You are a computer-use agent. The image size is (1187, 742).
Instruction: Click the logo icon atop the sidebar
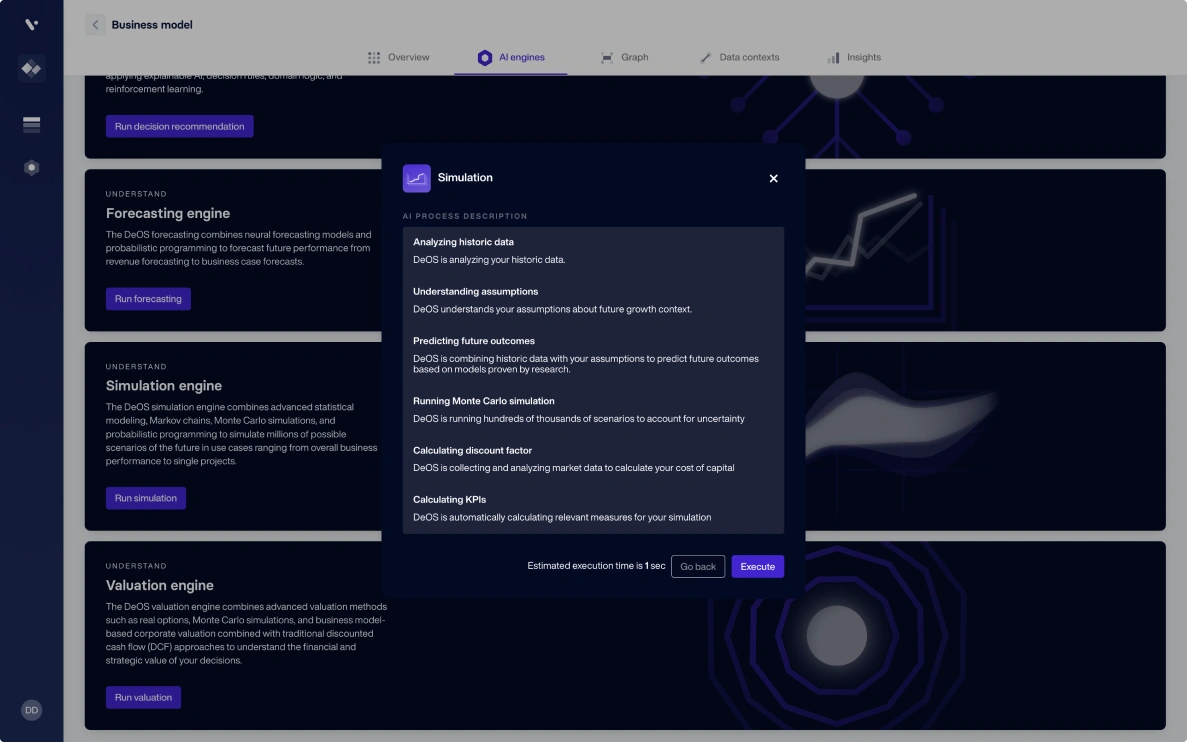(x=31, y=25)
